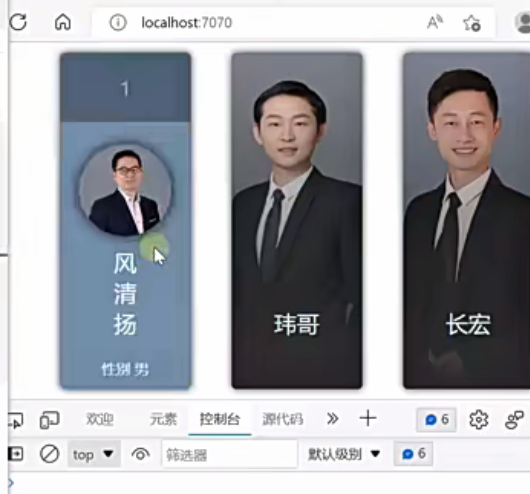Image resolution: width=530 pixels, height=494 pixels.
Task: Switch to the 欢迎 tab
Action: pyautogui.click(x=99, y=419)
